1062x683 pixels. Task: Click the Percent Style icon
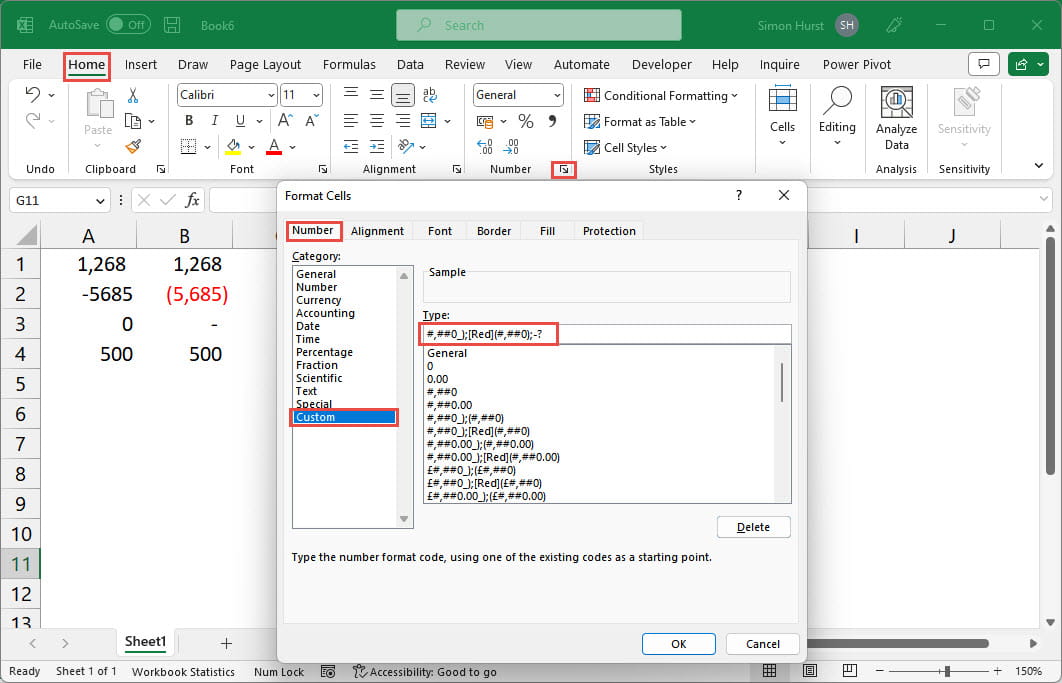[525, 121]
